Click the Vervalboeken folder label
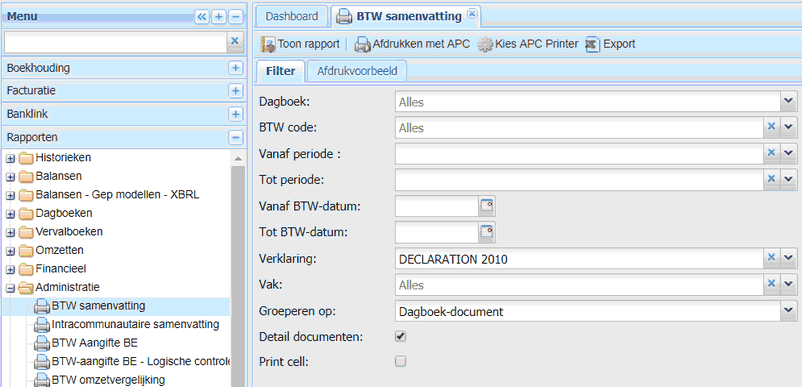Image resolution: width=802 pixels, height=387 pixels. click(x=69, y=232)
